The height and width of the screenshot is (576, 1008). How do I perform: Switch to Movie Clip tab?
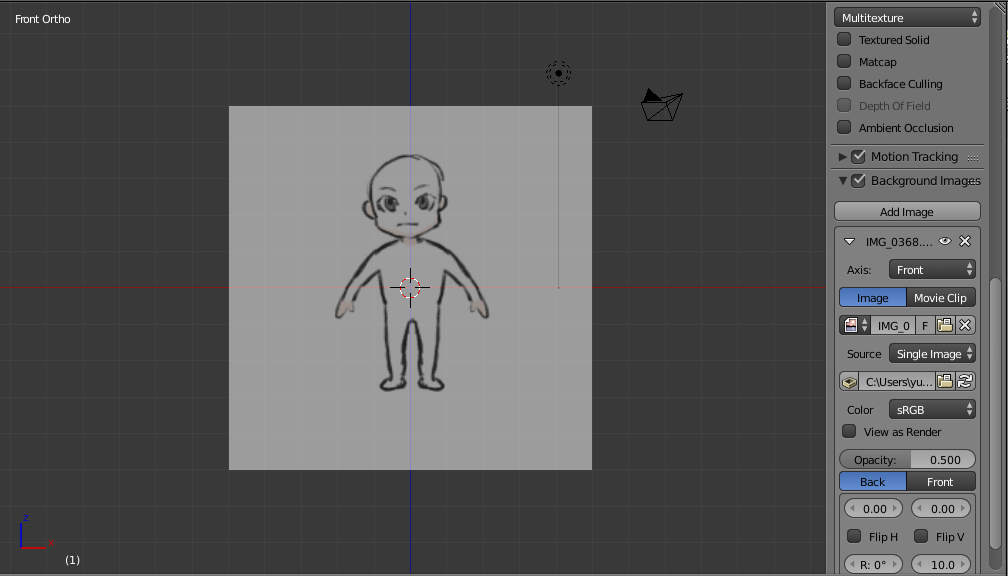[x=940, y=298]
